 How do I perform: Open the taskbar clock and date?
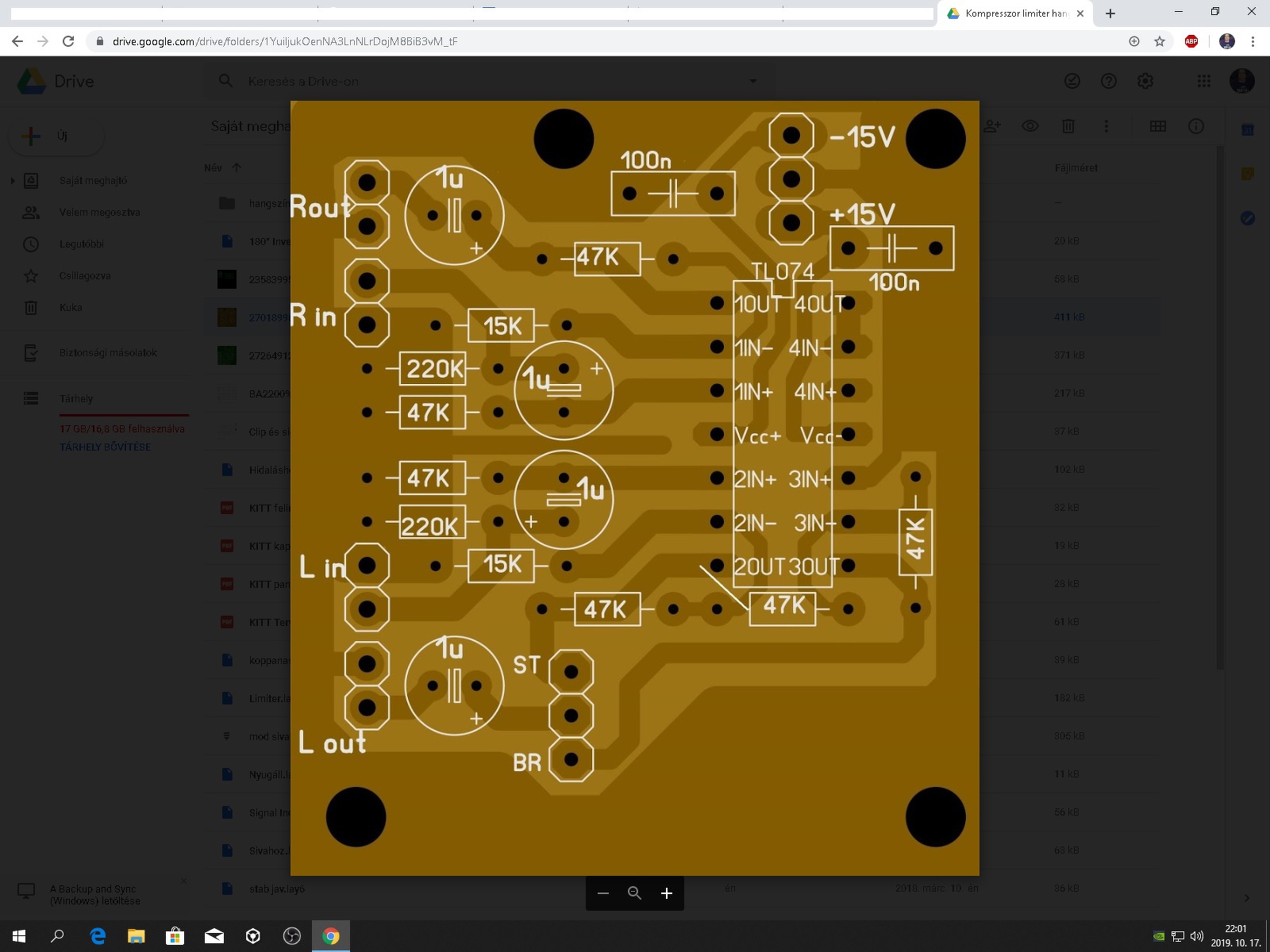[1235, 936]
